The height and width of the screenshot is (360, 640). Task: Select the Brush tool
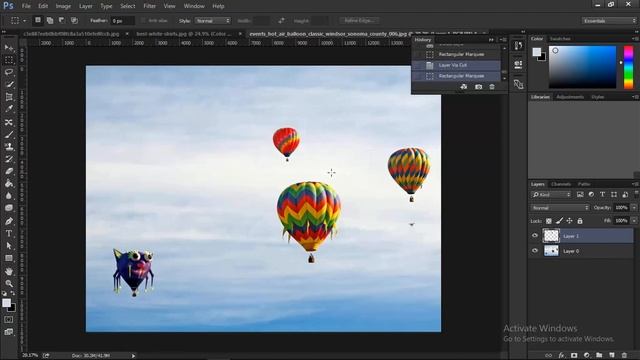point(9,134)
